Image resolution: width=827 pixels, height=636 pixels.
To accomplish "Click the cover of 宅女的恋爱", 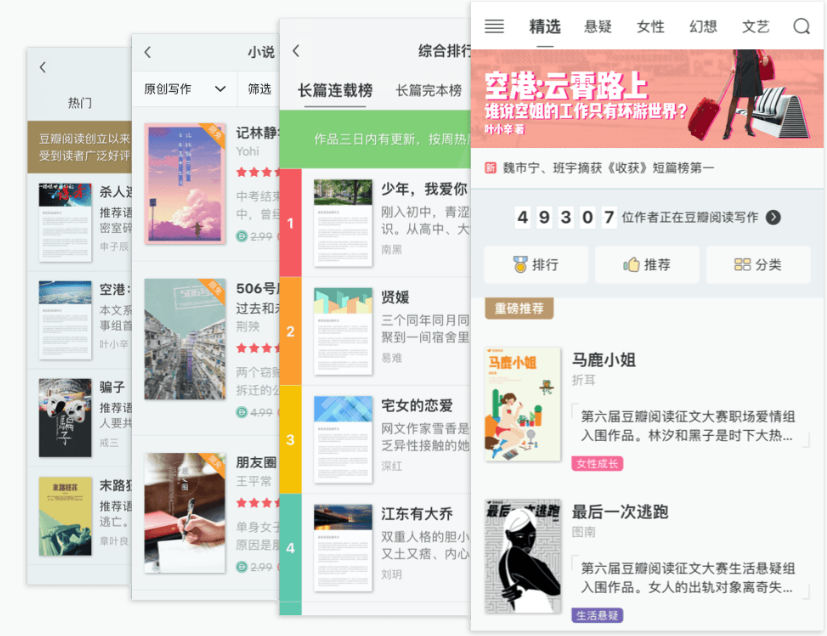I will tap(343, 439).
